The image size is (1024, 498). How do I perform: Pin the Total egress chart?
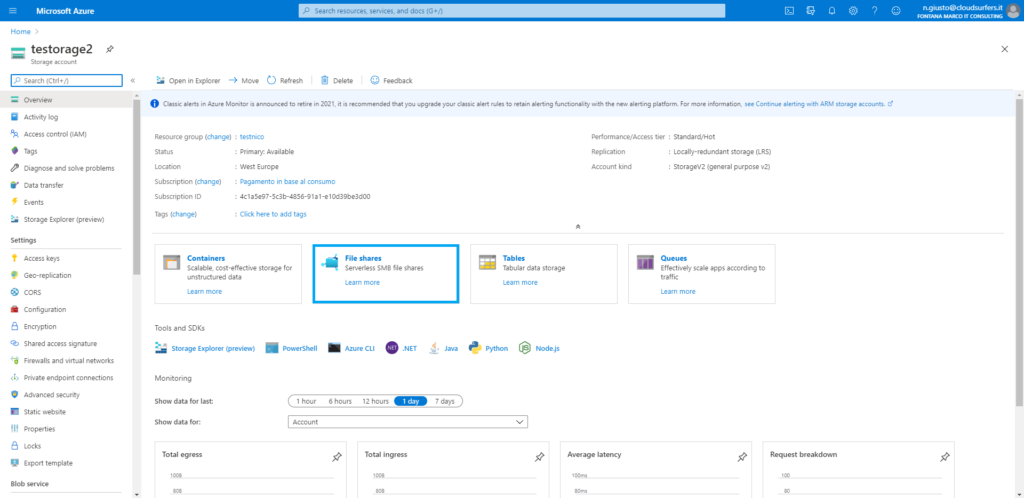(337, 458)
